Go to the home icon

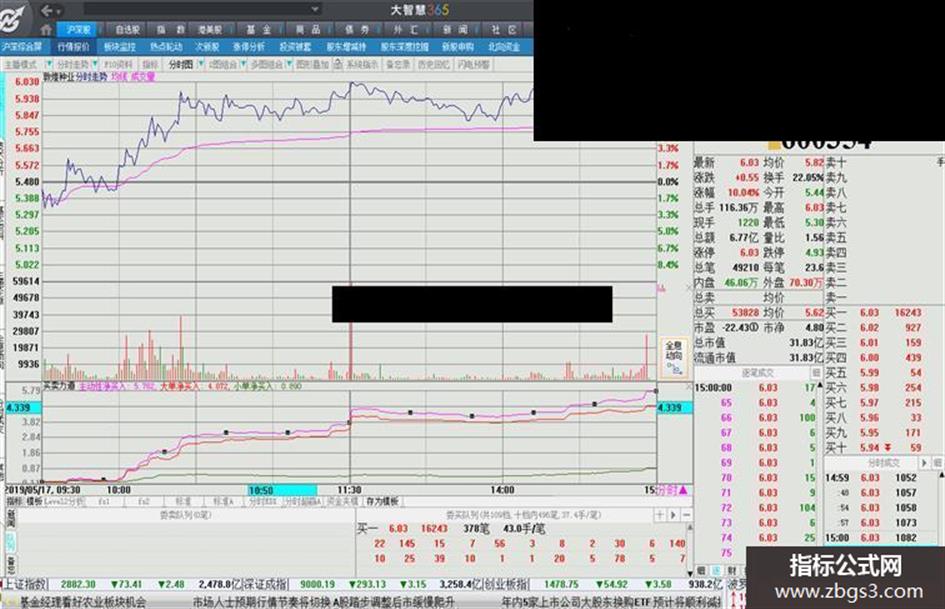click(46, 29)
